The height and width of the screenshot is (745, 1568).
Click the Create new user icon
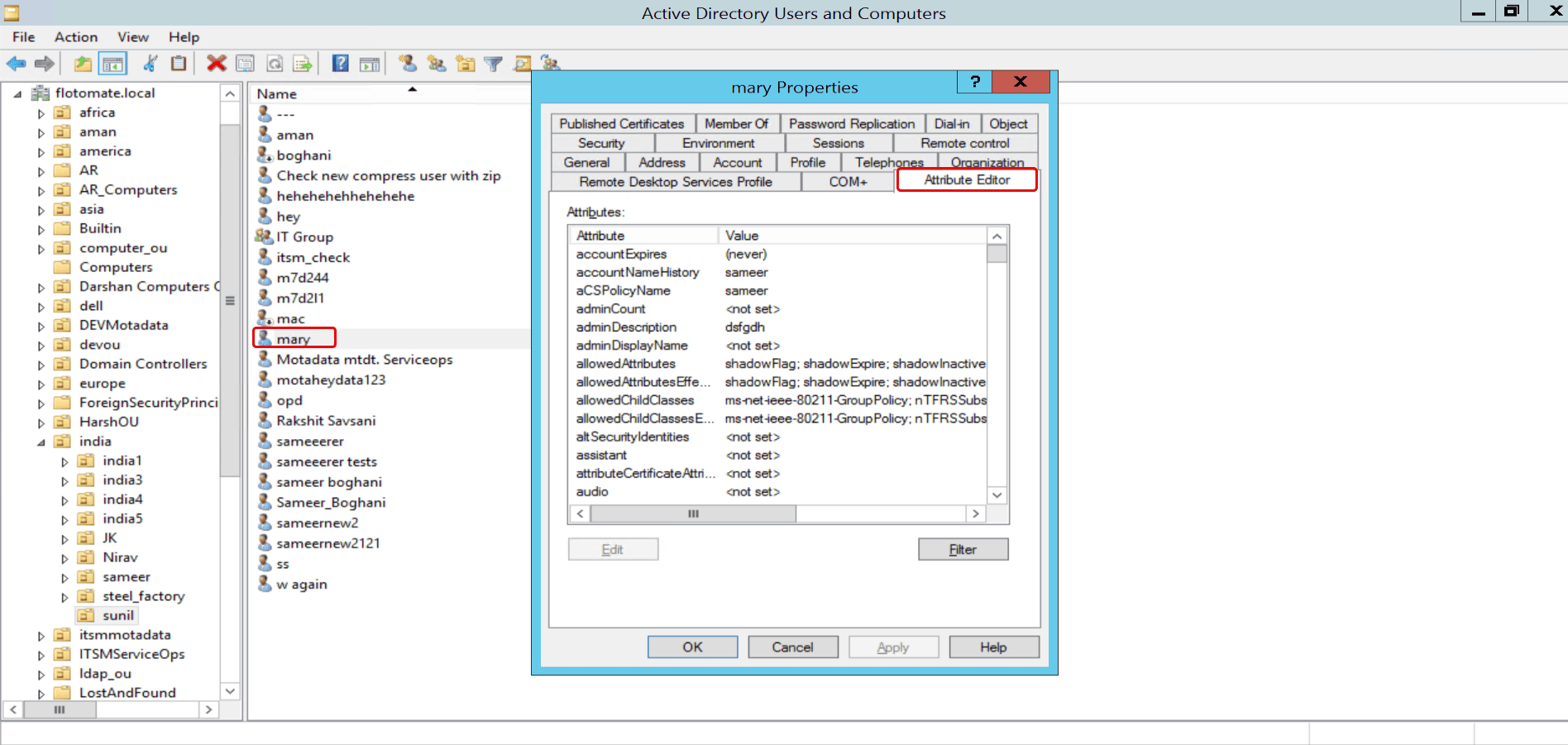pos(407,64)
